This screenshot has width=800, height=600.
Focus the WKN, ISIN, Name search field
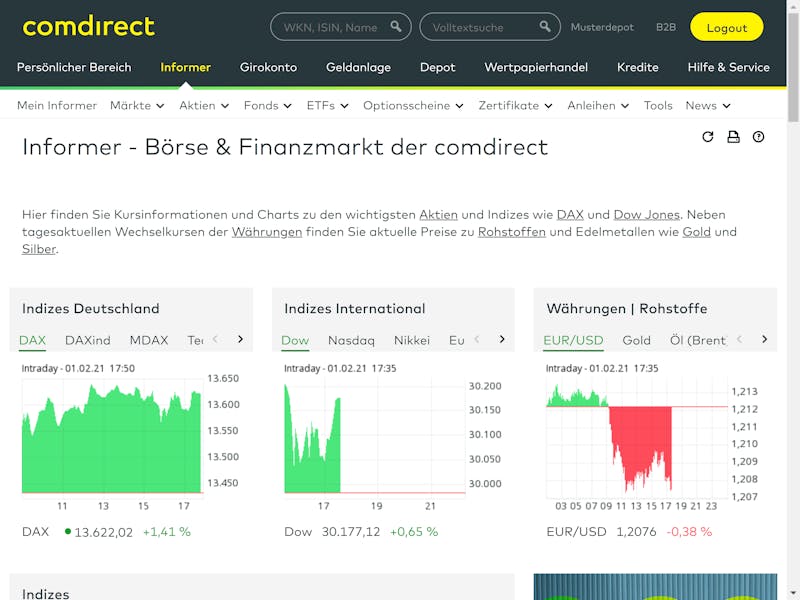(x=341, y=27)
